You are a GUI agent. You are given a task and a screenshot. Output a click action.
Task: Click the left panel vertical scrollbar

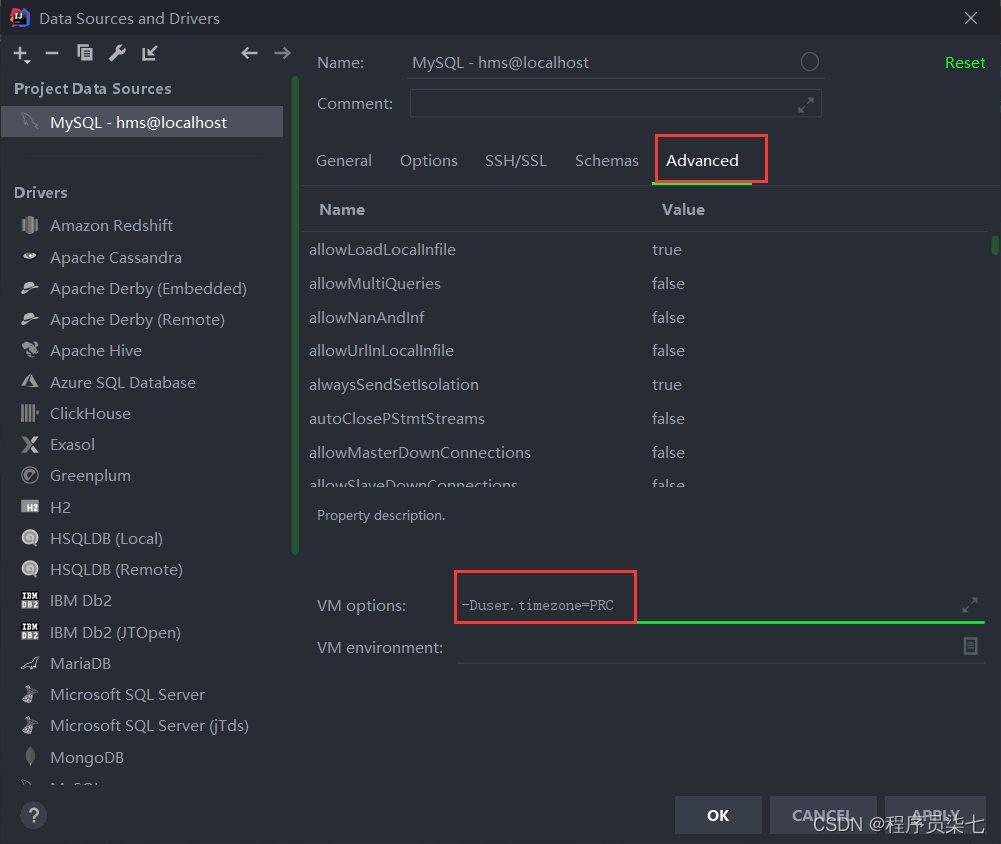tap(295, 315)
